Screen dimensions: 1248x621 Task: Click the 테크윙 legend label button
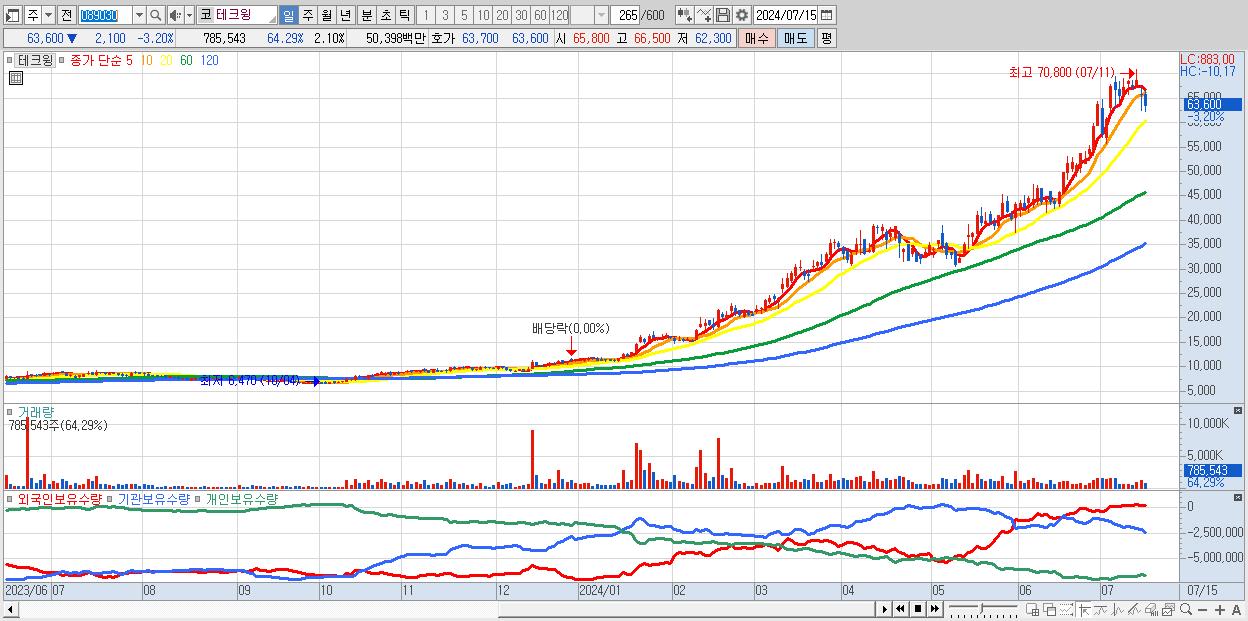35,60
